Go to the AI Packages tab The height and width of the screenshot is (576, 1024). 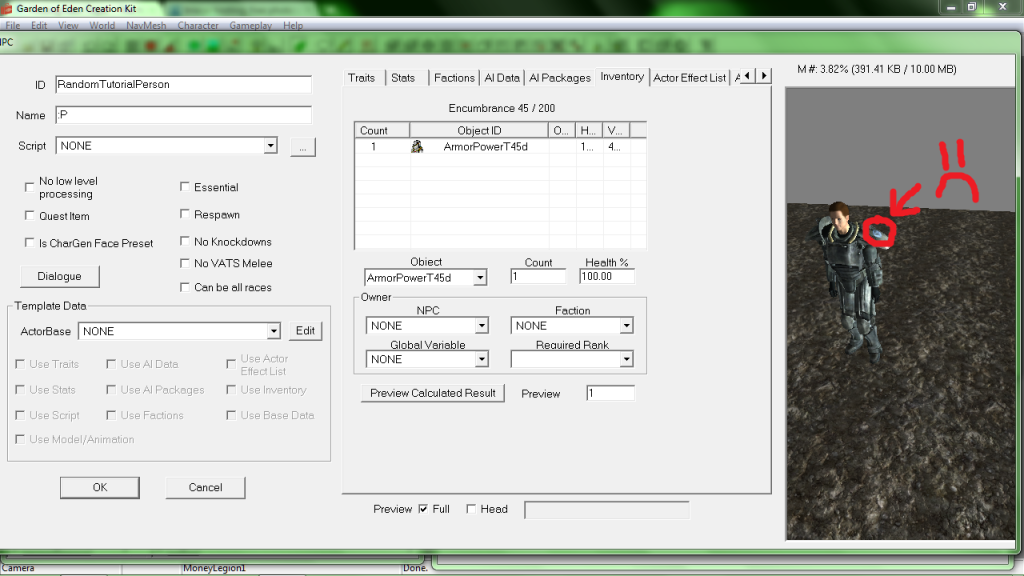coord(560,78)
